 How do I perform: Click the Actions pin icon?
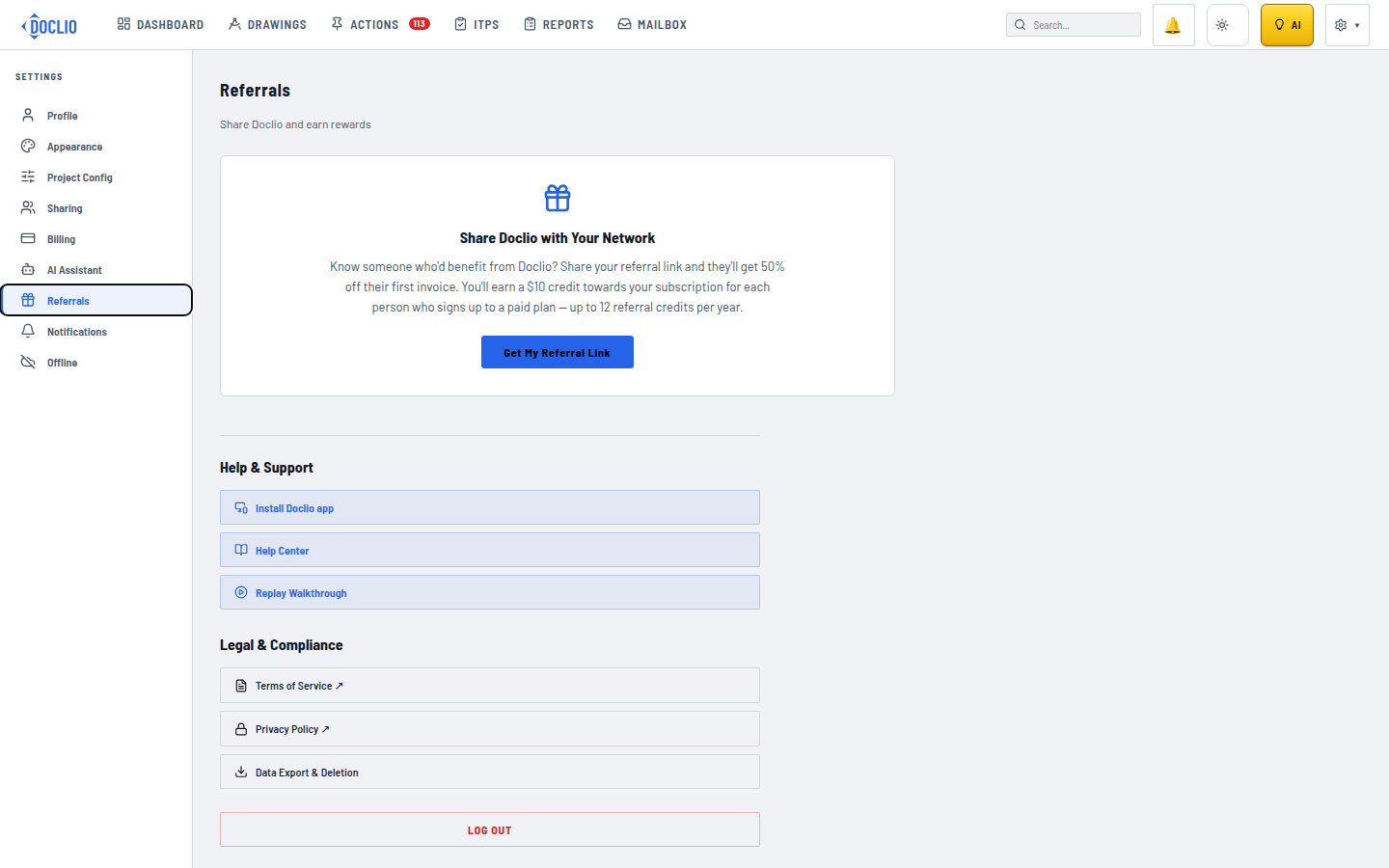click(337, 24)
